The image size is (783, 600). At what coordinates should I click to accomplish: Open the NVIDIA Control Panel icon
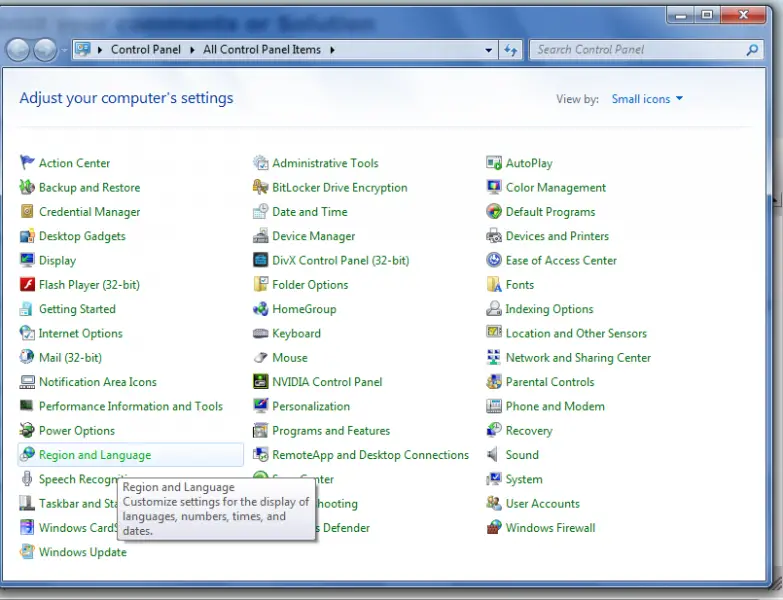point(260,382)
